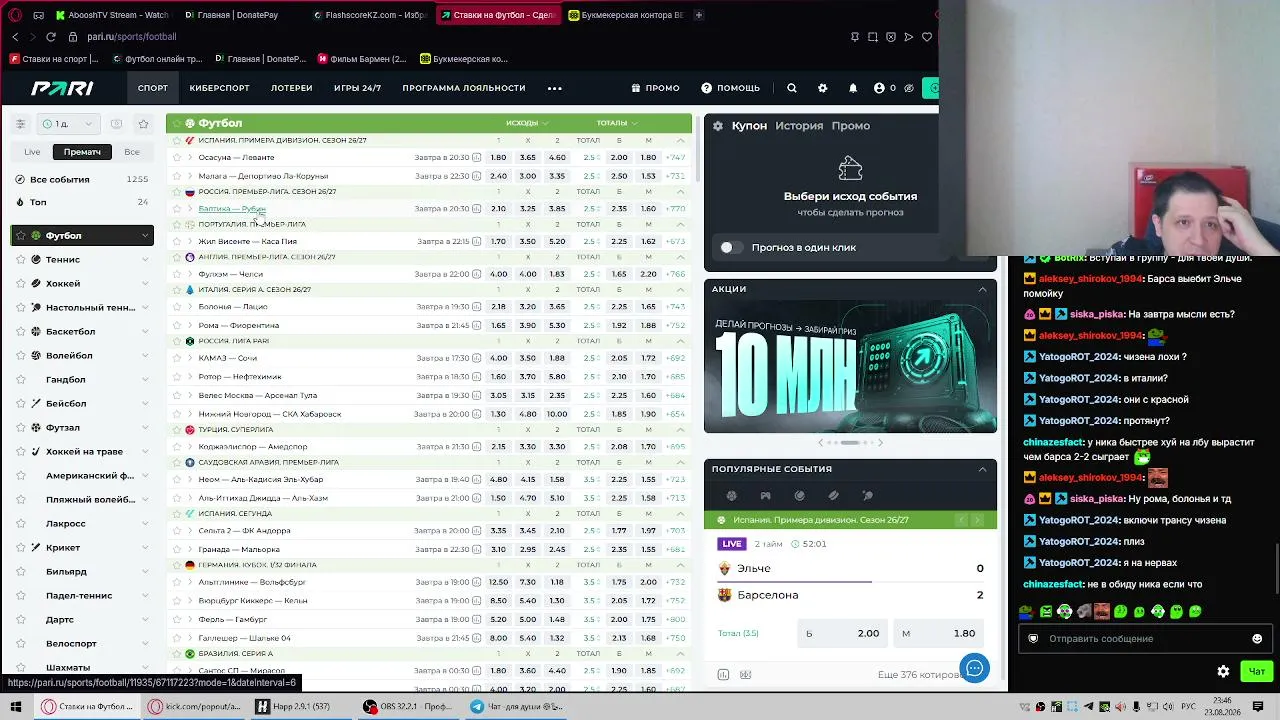Open the Балтика — Рубин match link

(232, 209)
